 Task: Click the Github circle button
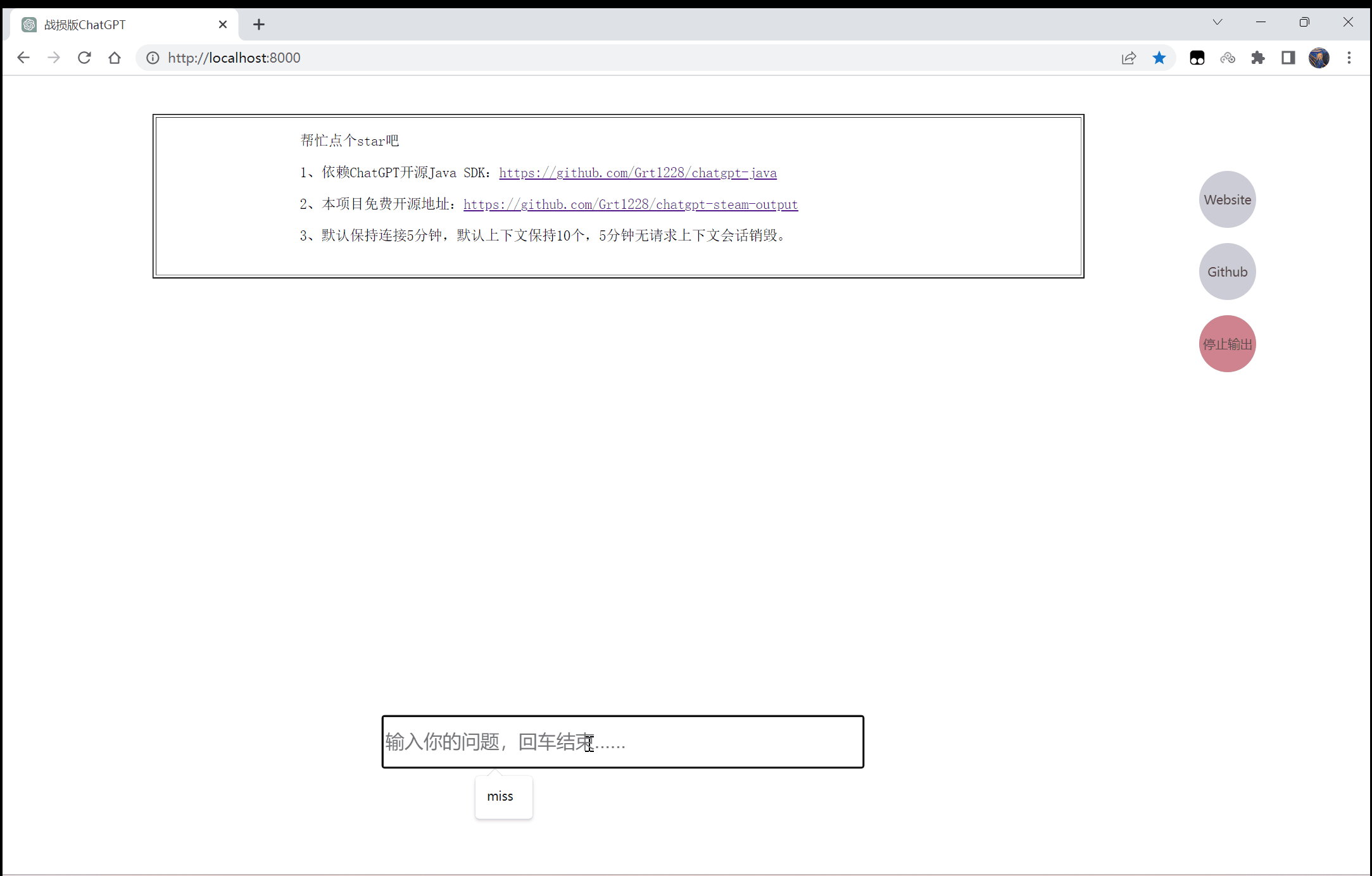1227,272
